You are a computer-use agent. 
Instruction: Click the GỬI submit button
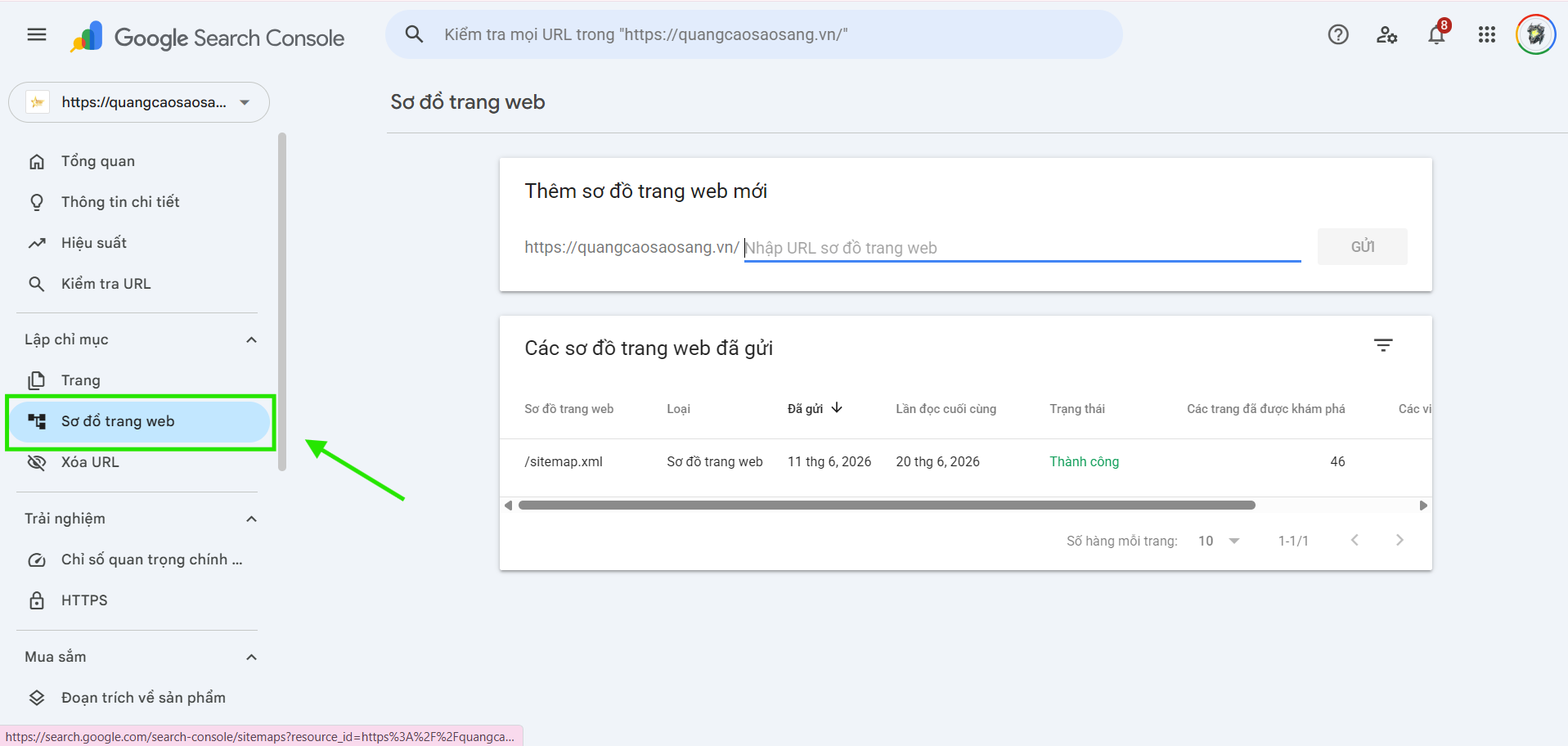click(1362, 246)
